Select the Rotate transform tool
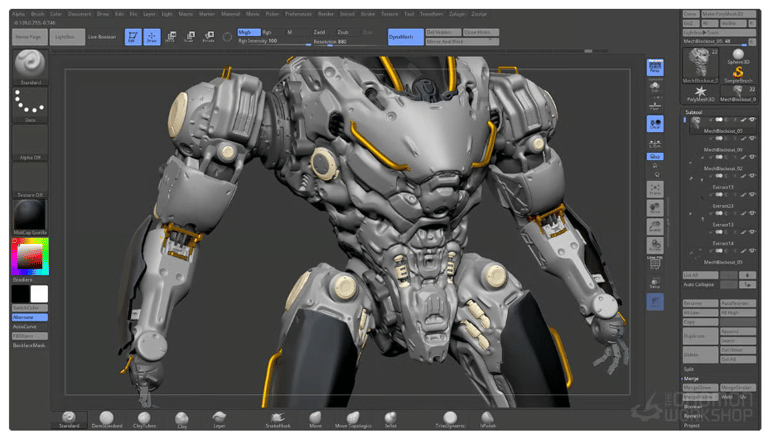The width and height of the screenshot is (768, 438). pos(208,37)
